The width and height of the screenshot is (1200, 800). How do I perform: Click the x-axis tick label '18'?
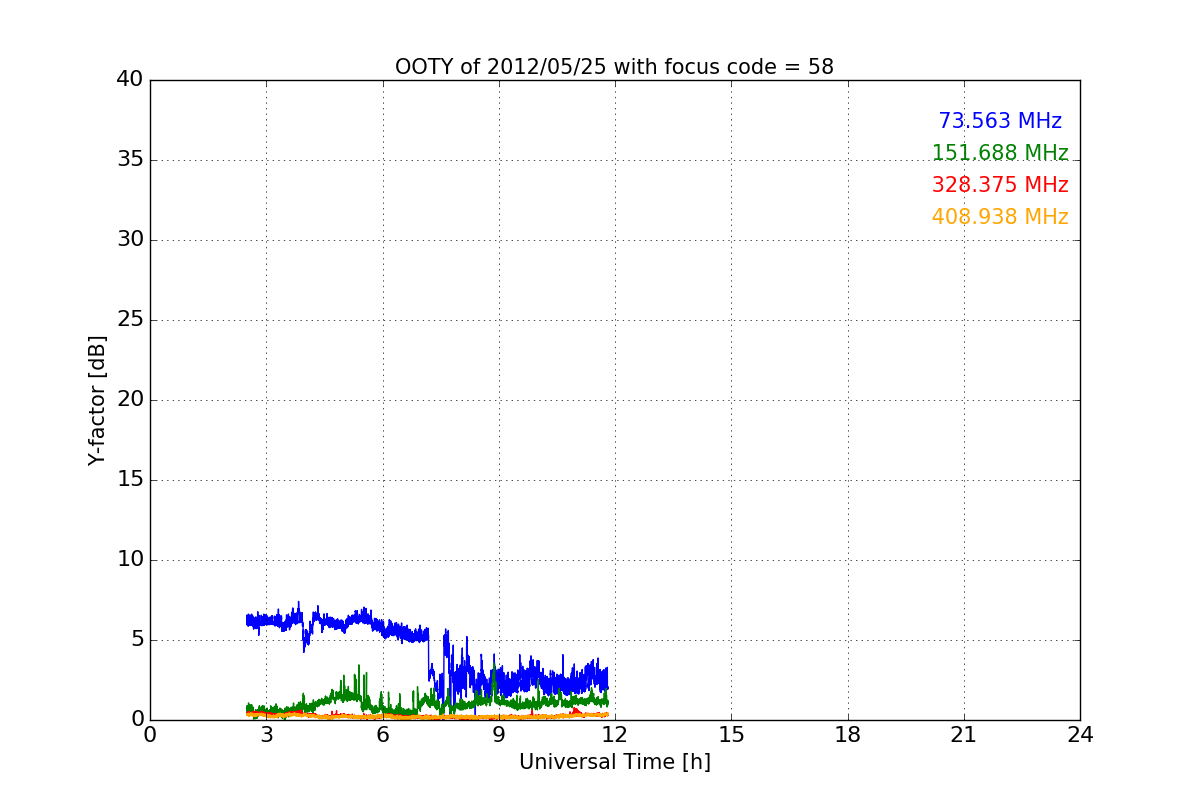pyautogui.click(x=848, y=734)
